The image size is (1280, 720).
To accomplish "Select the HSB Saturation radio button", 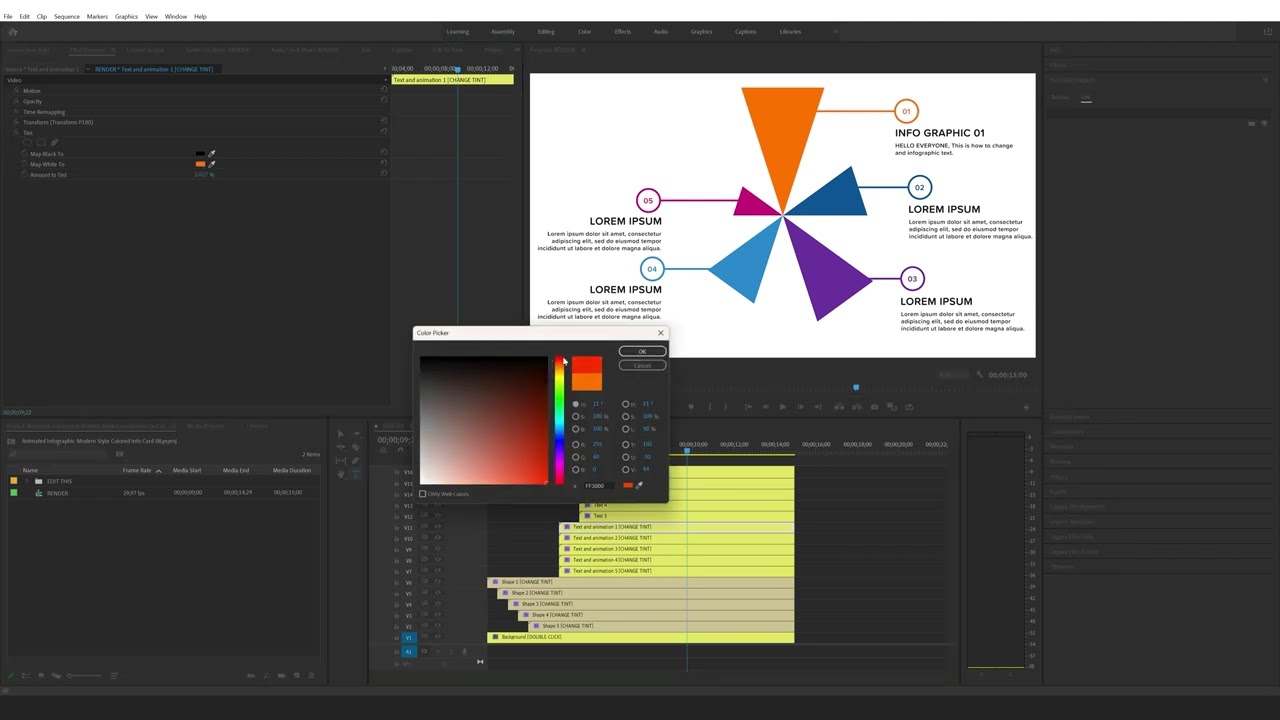I will (x=576, y=416).
